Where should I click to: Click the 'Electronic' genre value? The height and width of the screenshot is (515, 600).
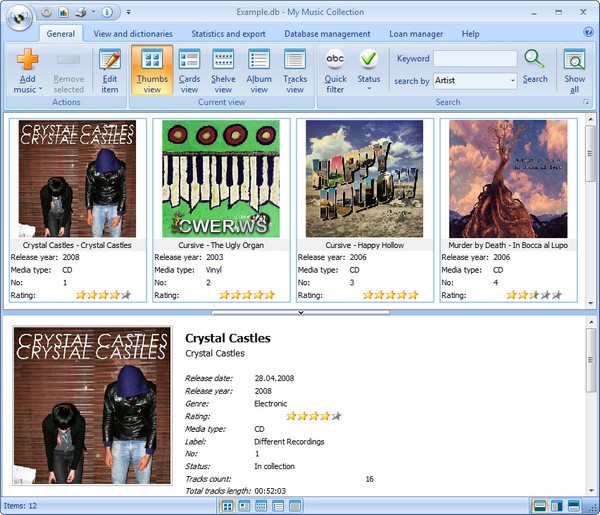pyautogui.click(x=271, y=404)
